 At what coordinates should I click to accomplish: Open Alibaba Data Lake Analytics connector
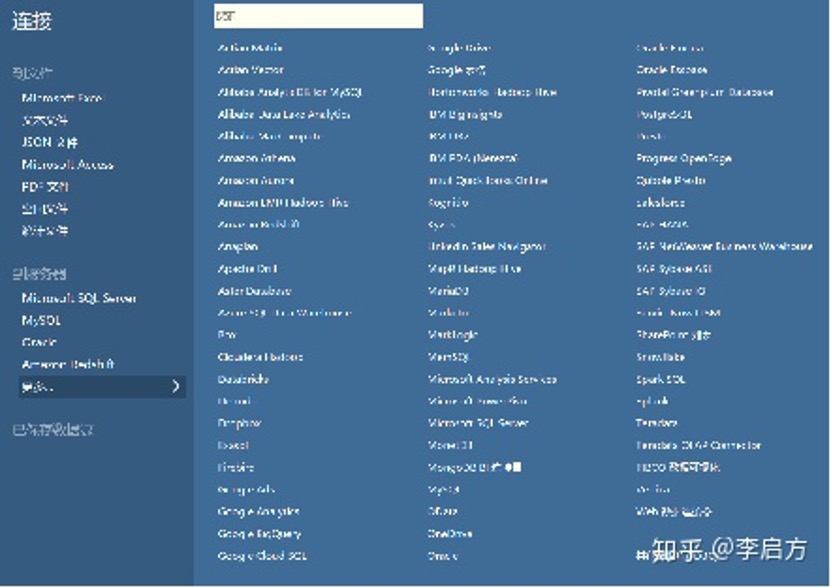click(284, 114)
